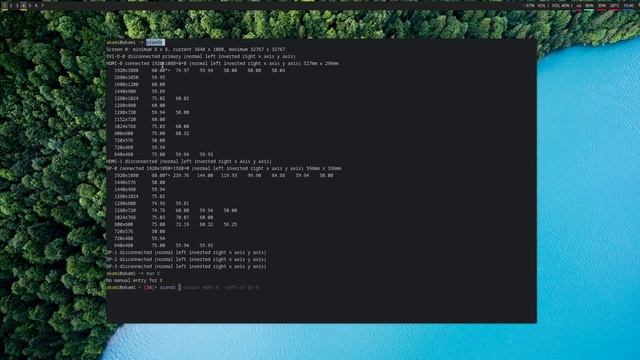Switch to workspace 3 in top bar
The image size is (640, 360).
[17, 5]
